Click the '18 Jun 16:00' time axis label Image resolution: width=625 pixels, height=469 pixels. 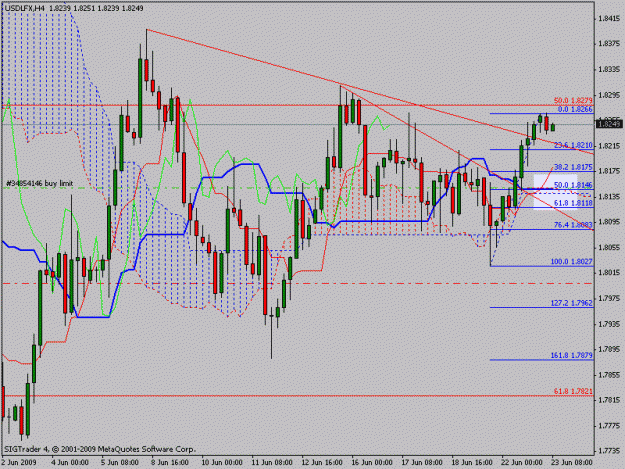coord(472,463)
